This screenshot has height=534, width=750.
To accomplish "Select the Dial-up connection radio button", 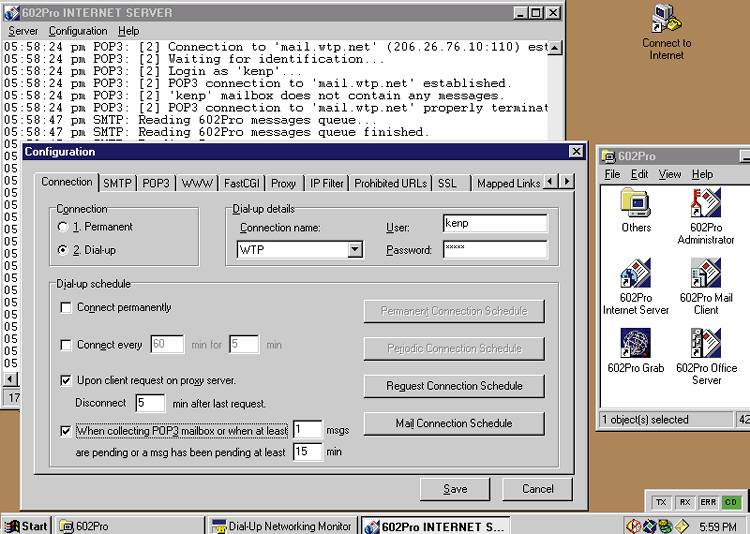I will tap(62, 250).
